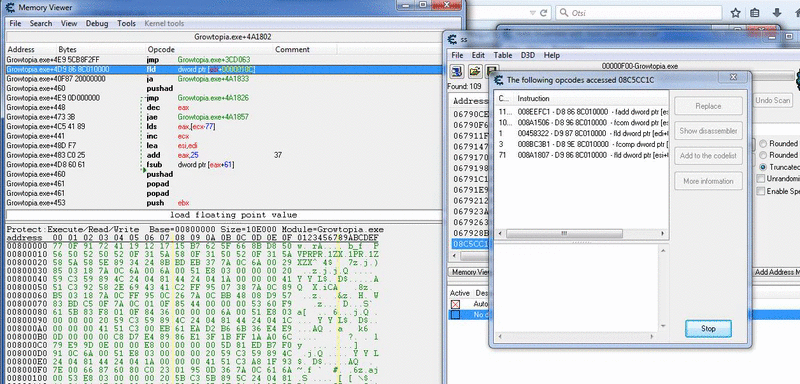The height and width of the screenshot is (384, 800).
Task: Click the Replace button
Action: coord(708,106)
